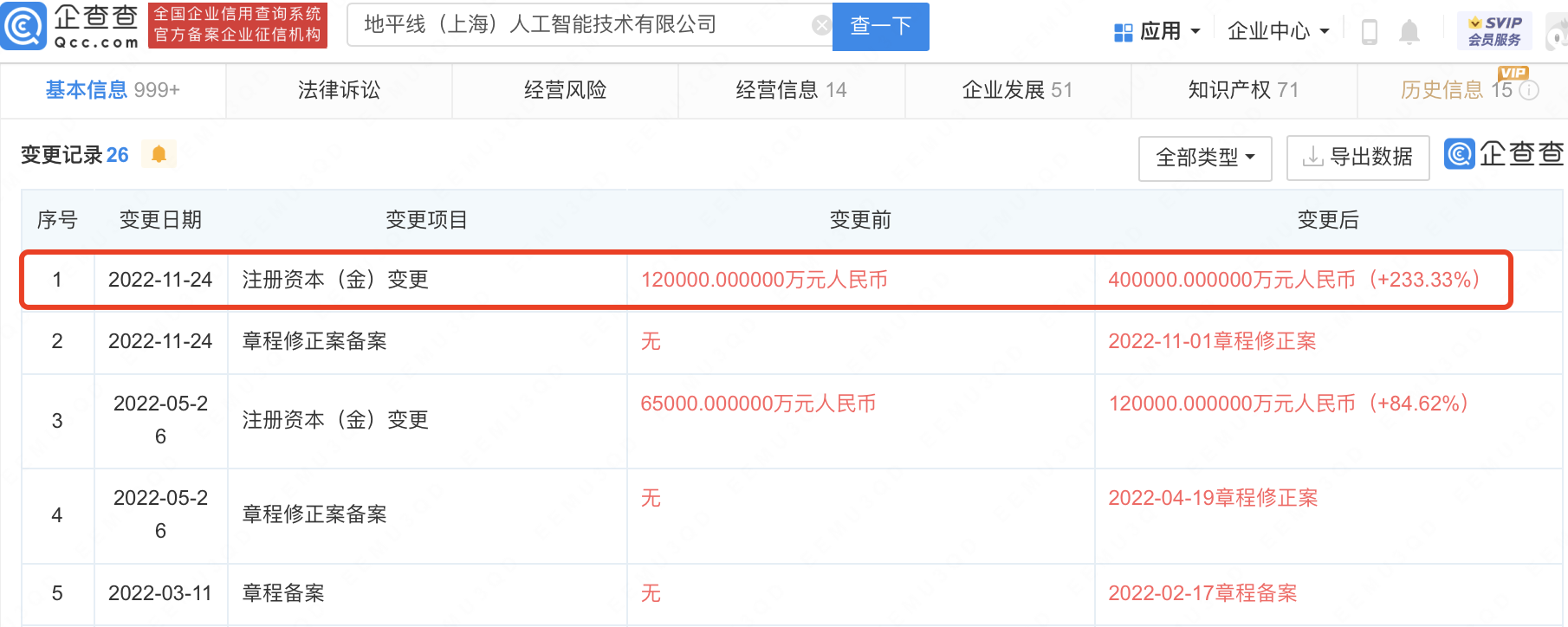
Task: Click the Qcc.com logo icon
Action: (x=23, y=26)
